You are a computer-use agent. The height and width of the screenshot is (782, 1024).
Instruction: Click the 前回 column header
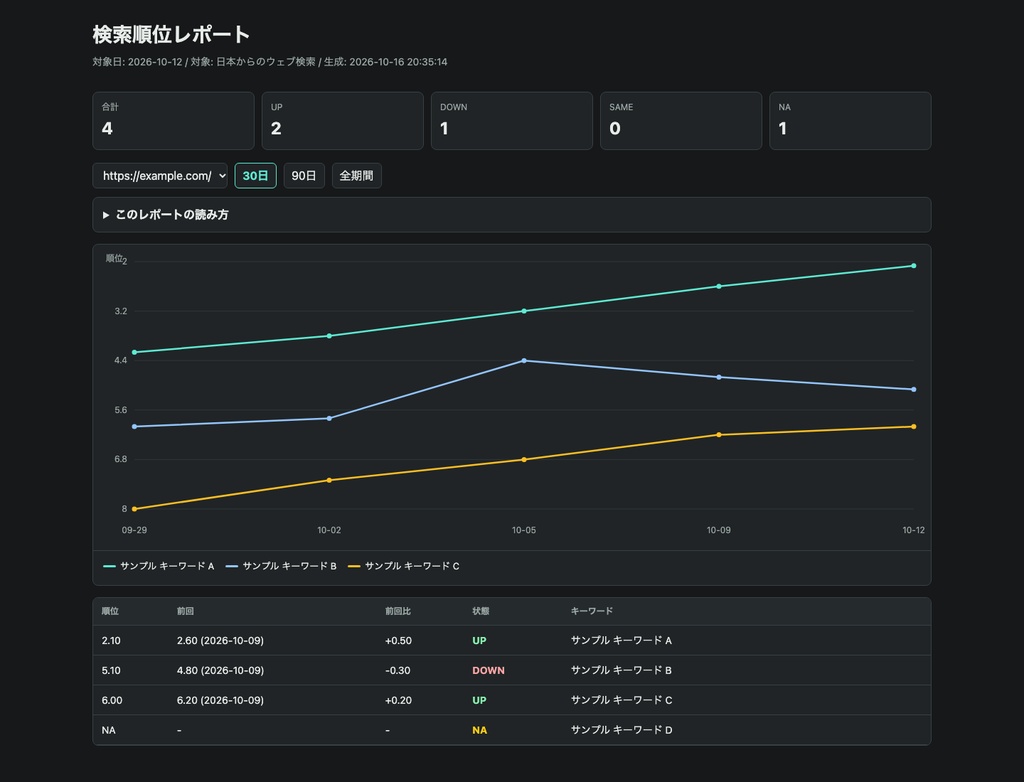point(185,611)
